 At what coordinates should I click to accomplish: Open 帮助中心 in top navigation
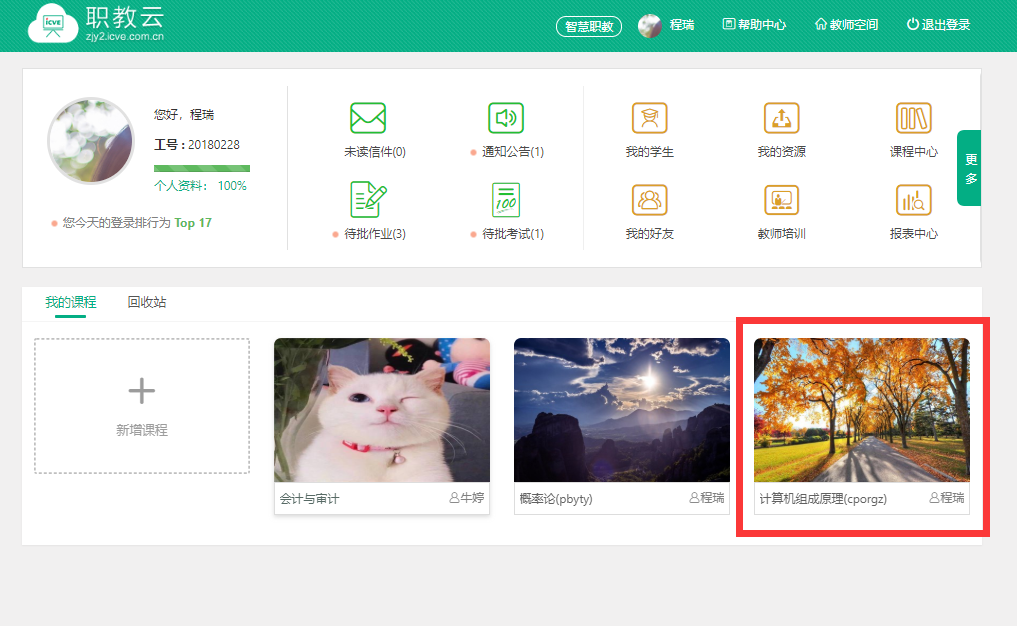[754, 25]
